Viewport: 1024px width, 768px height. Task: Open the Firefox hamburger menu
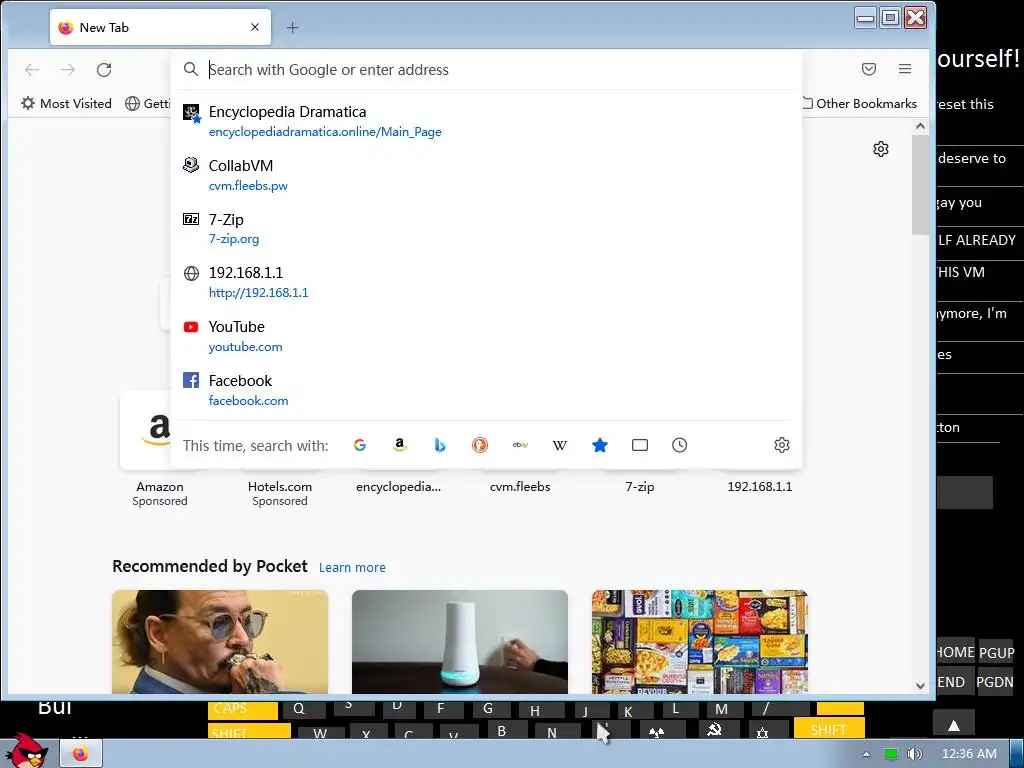point(904,69)
